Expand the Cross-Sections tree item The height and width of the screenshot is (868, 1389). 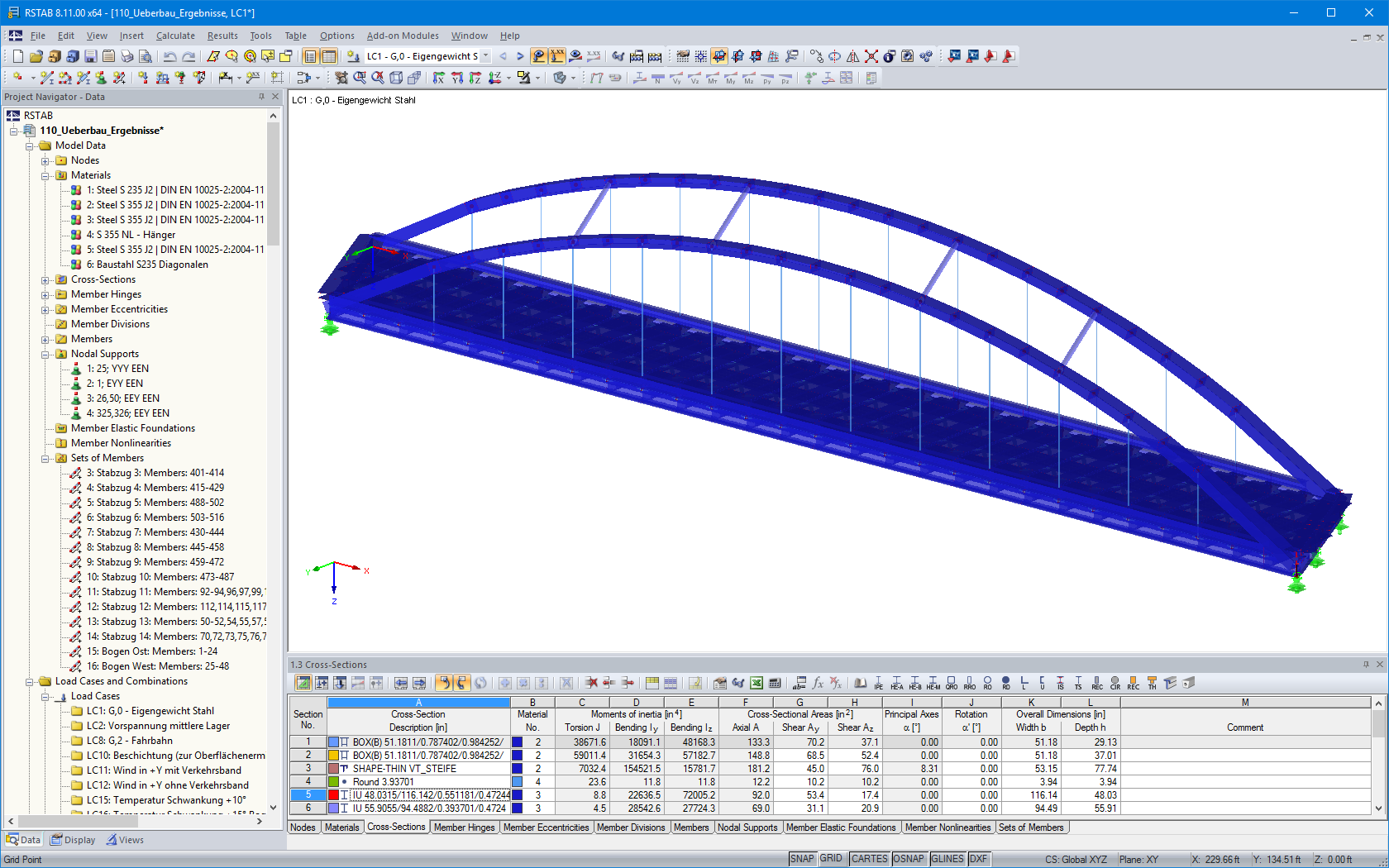(x=45, y=280)
